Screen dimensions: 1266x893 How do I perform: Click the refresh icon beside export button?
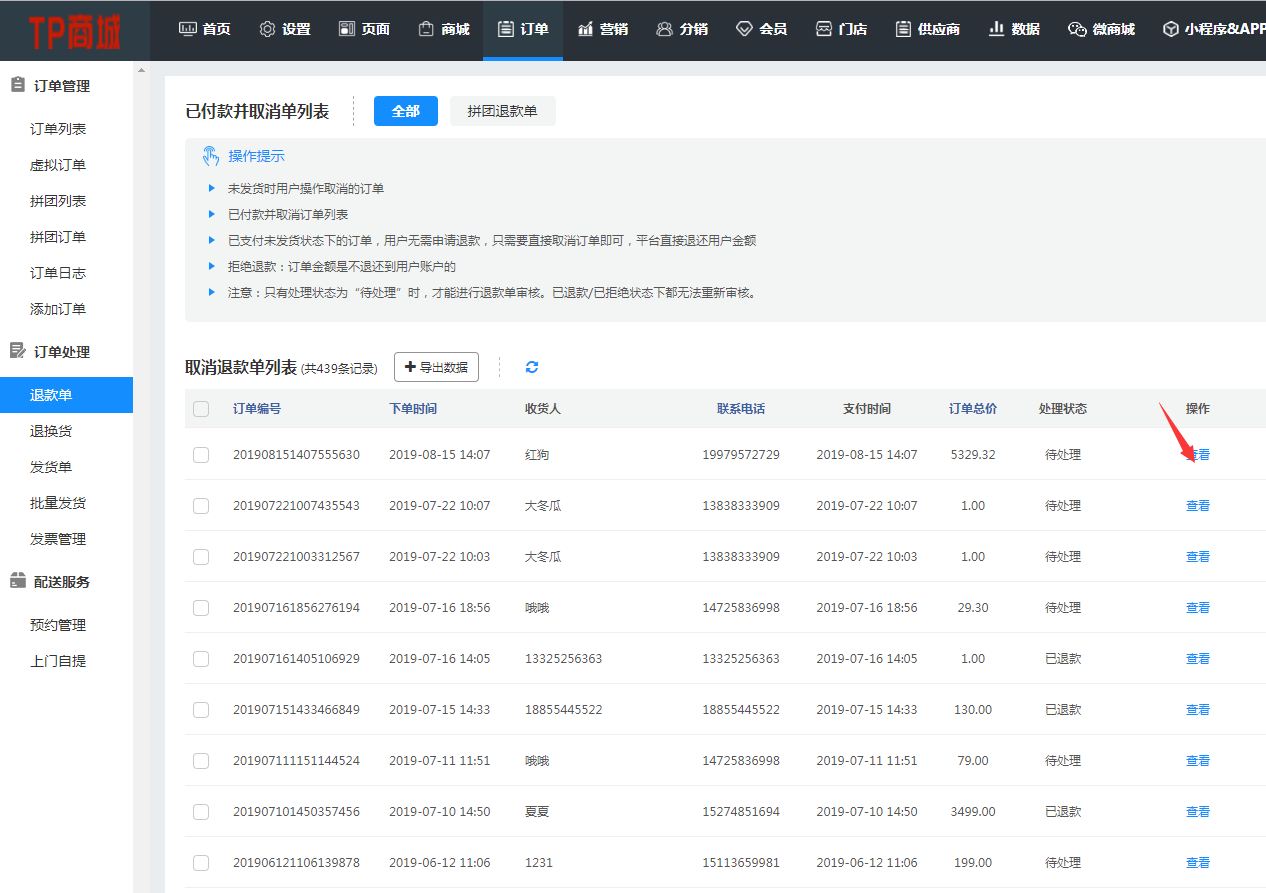[532, 367]
